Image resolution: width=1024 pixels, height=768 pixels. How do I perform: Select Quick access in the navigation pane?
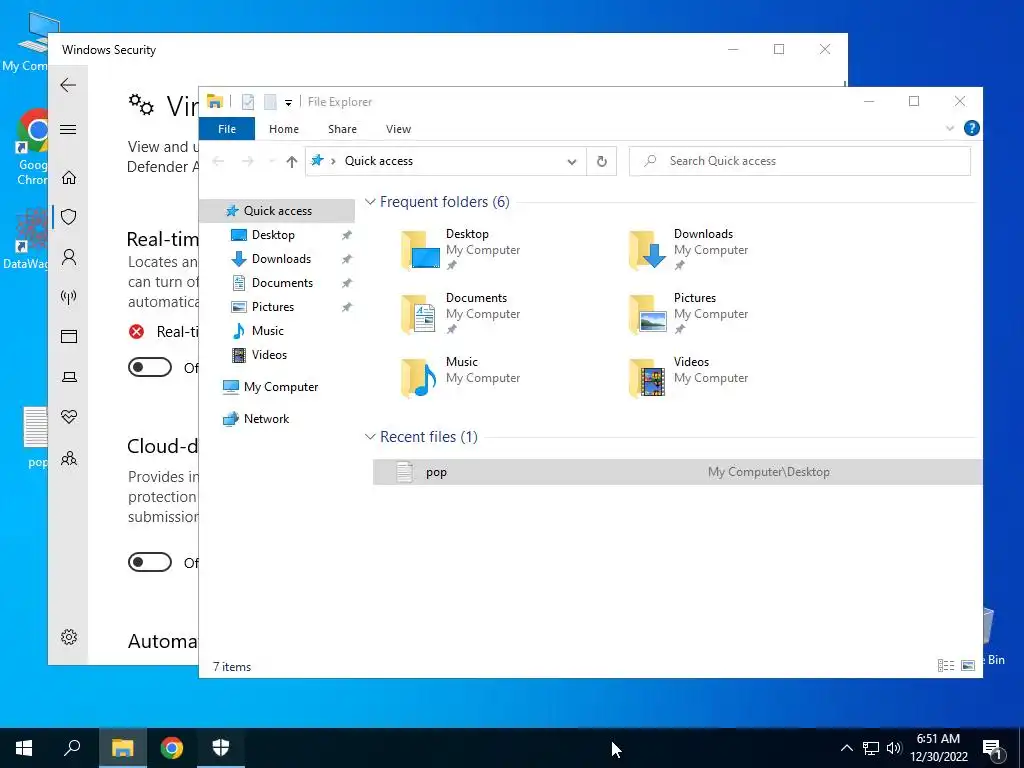coord(278,210)
